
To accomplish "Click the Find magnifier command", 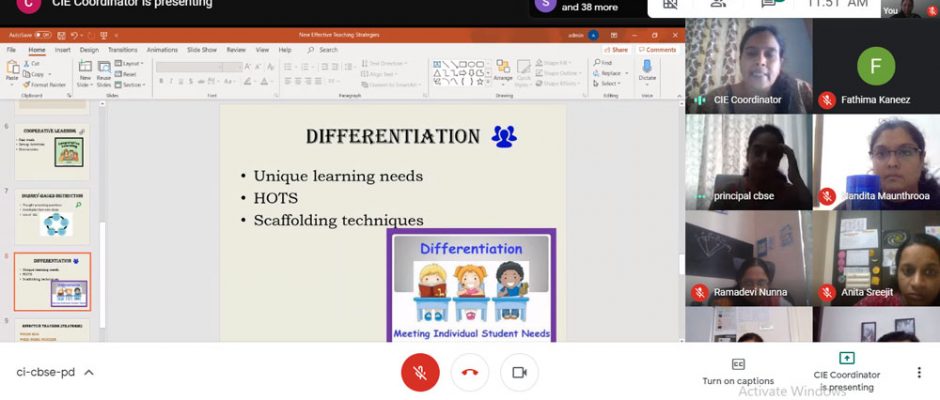I will 602,62.
